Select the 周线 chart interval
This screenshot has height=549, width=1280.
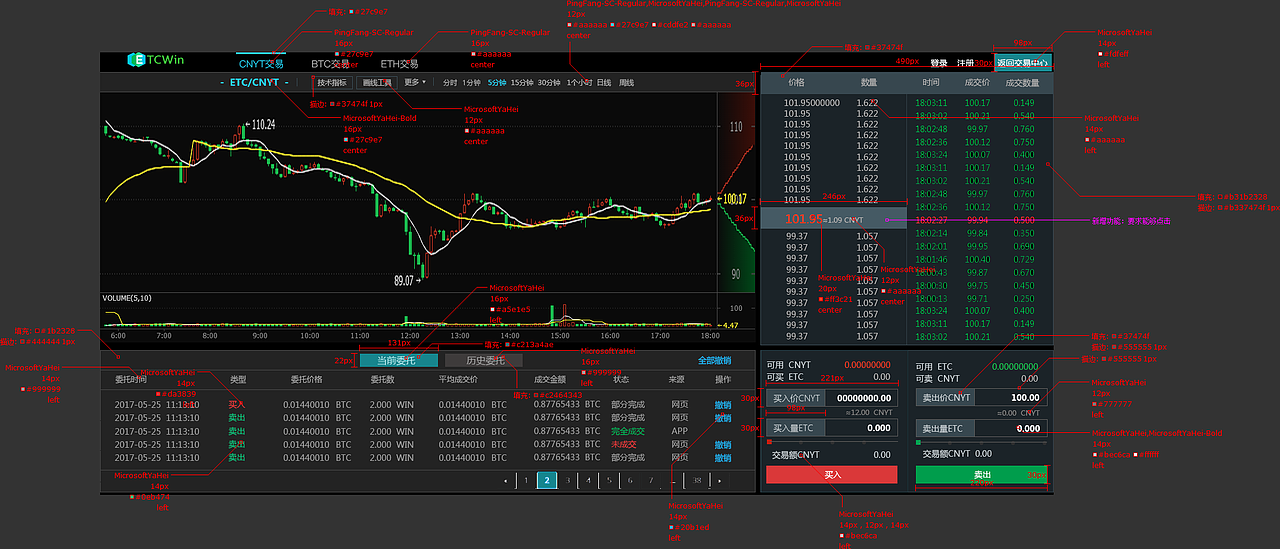[627, 82]
